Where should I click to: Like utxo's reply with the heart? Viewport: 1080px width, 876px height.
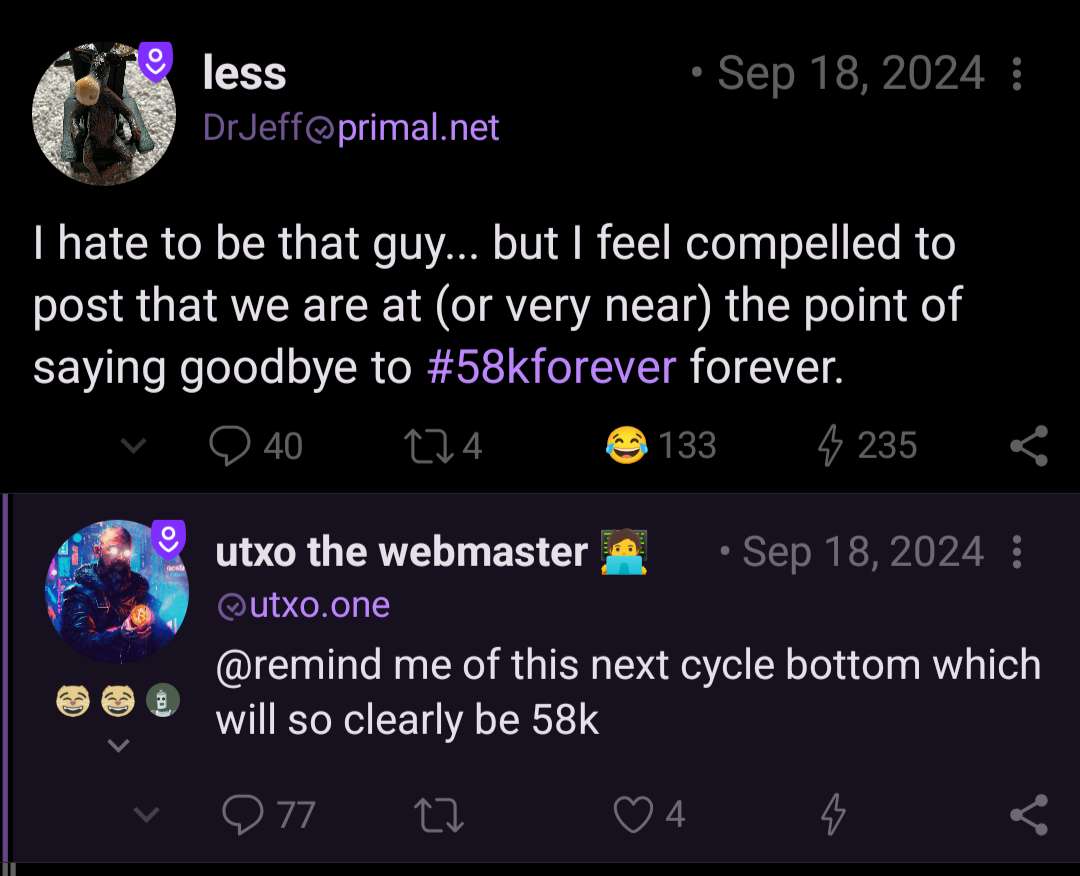pyautogui.click(x=632, y=814)
